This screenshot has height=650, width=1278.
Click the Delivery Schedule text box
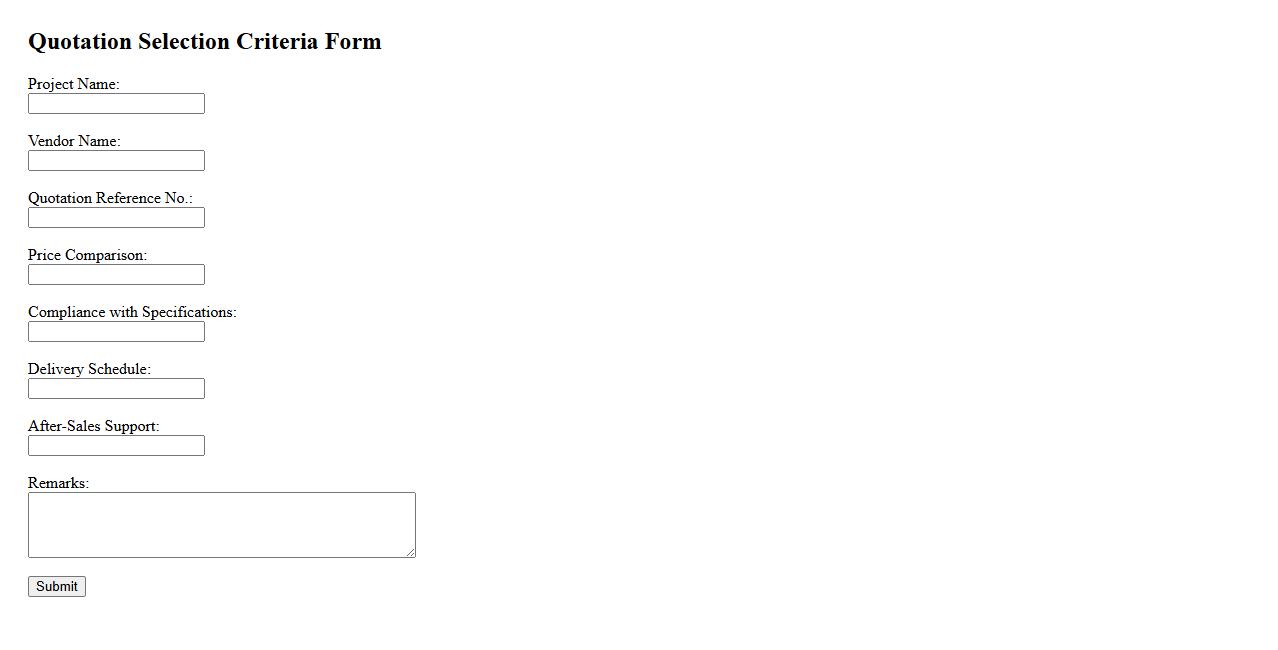pyautogui.click(x=116, y=389)
